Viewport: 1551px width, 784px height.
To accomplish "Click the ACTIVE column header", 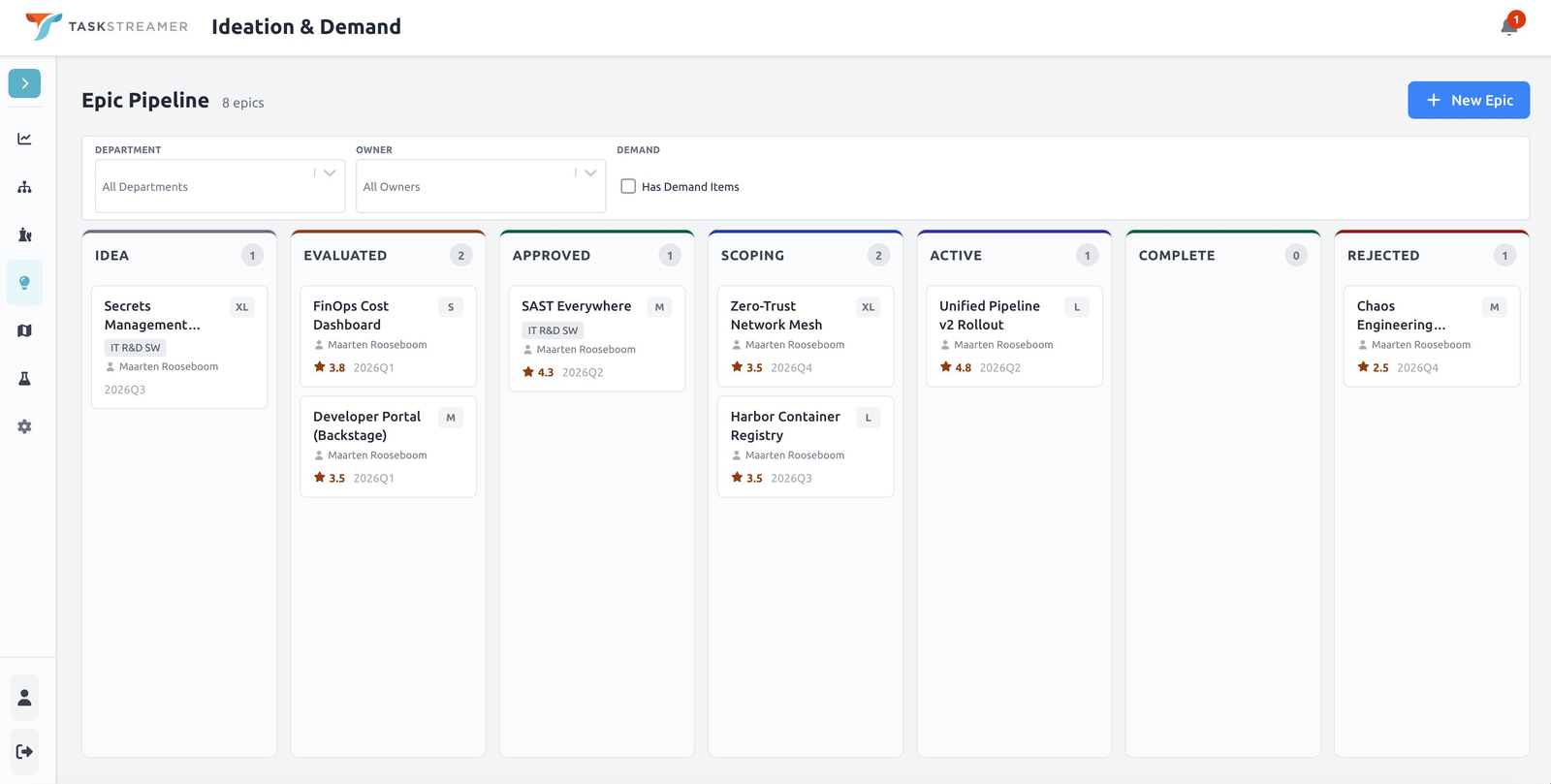I will click(956, 256).
